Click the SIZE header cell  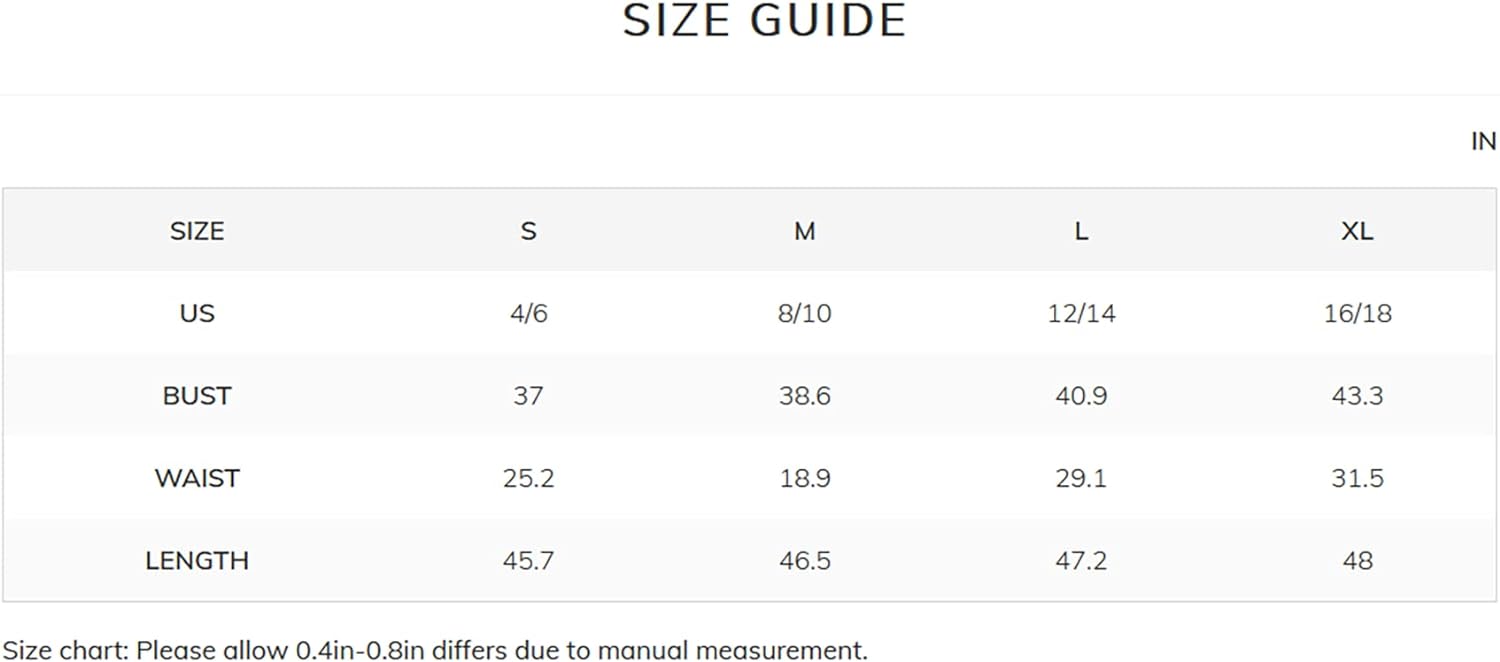[197, 231]
